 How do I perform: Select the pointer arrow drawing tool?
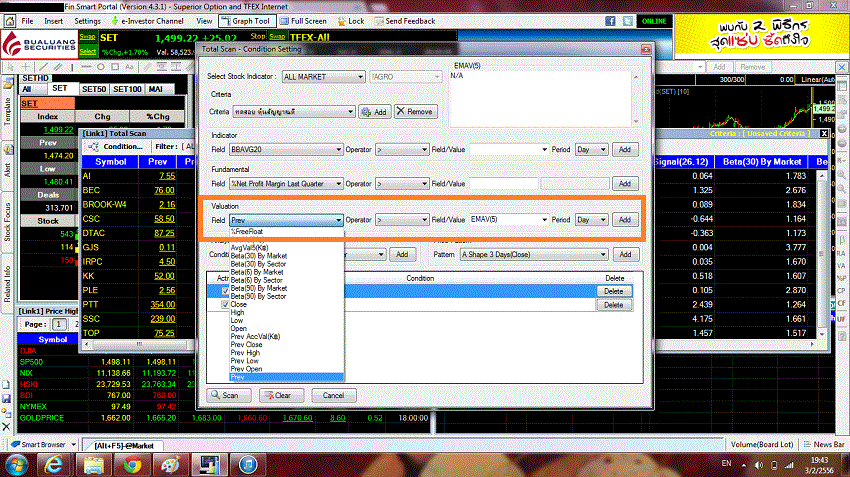pyautogui.click(x=10, y=67)
